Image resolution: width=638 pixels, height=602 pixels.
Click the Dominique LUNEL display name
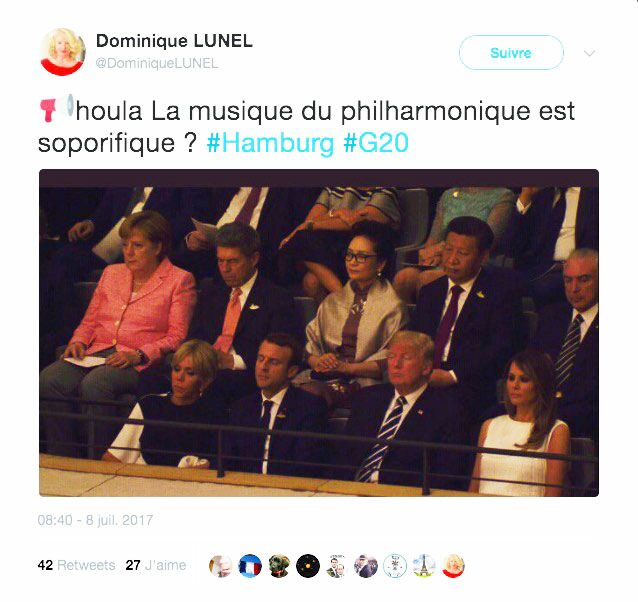click(174, 41)
